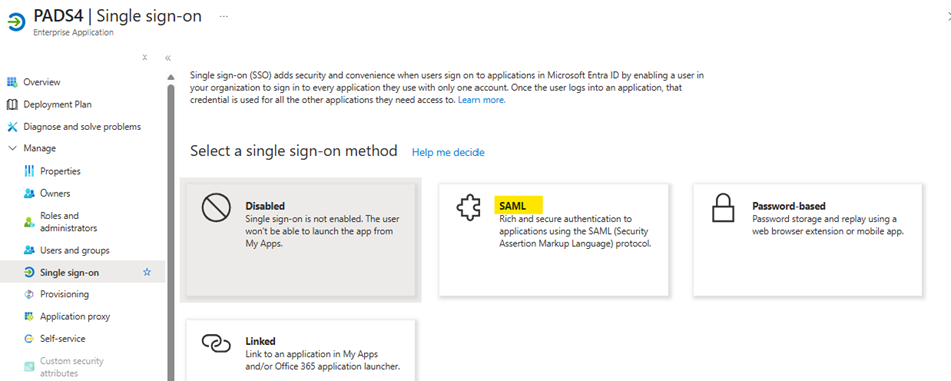The image size is (951, 381).
Task: Choose the Linked sign-on method card
Action: point(301,350)
